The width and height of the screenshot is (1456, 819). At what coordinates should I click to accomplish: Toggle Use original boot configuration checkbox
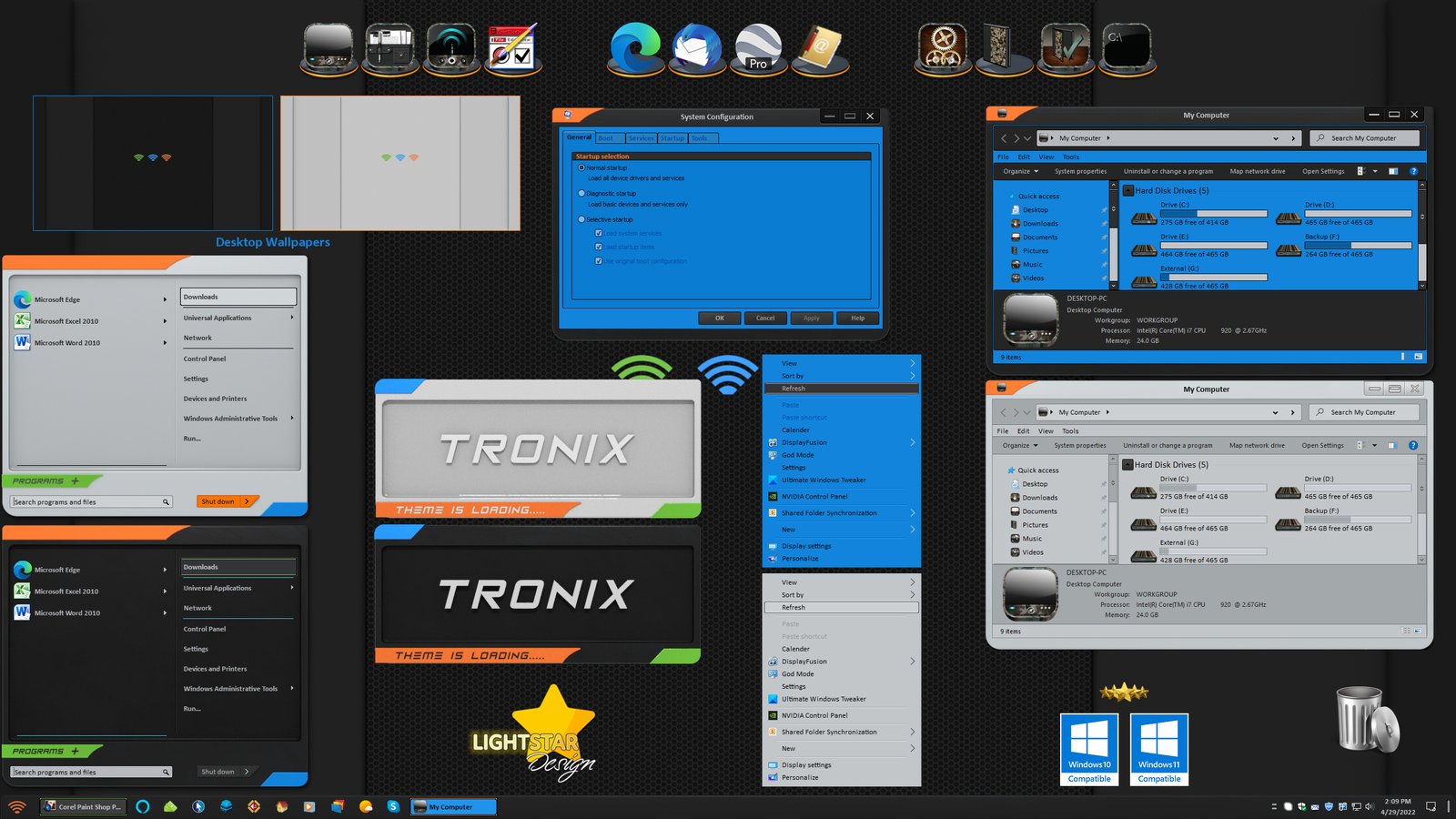click(x=599, y=261)
